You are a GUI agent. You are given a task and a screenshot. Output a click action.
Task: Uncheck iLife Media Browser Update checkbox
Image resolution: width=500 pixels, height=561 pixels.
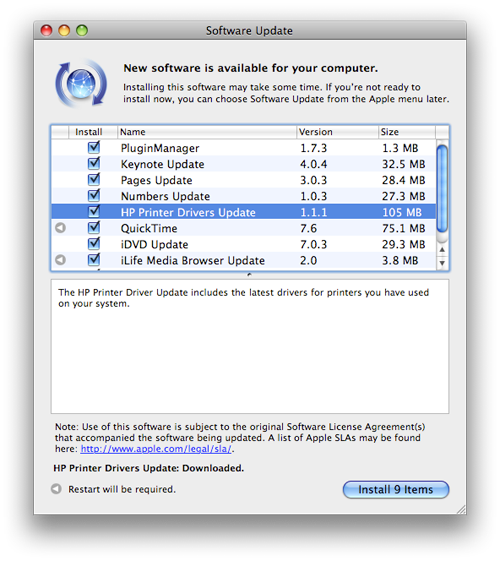click(94, 259)
